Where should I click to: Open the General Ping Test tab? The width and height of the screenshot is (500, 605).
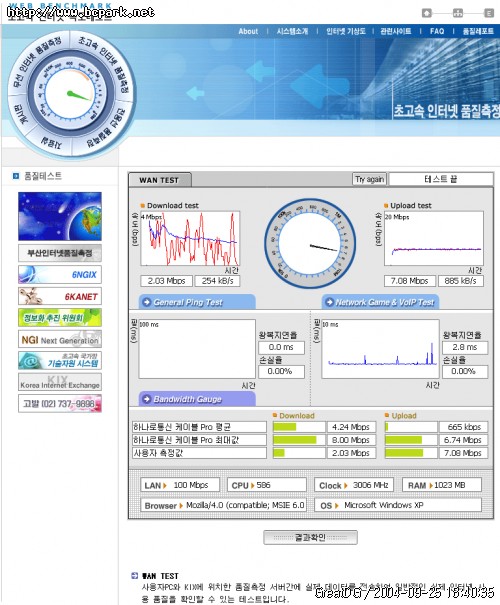tap(197, 302)
